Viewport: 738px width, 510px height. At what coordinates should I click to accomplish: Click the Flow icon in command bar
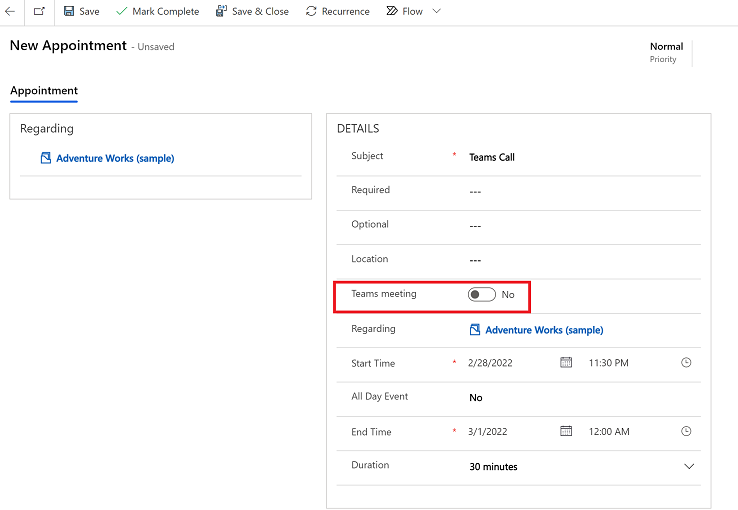[392, 11]
